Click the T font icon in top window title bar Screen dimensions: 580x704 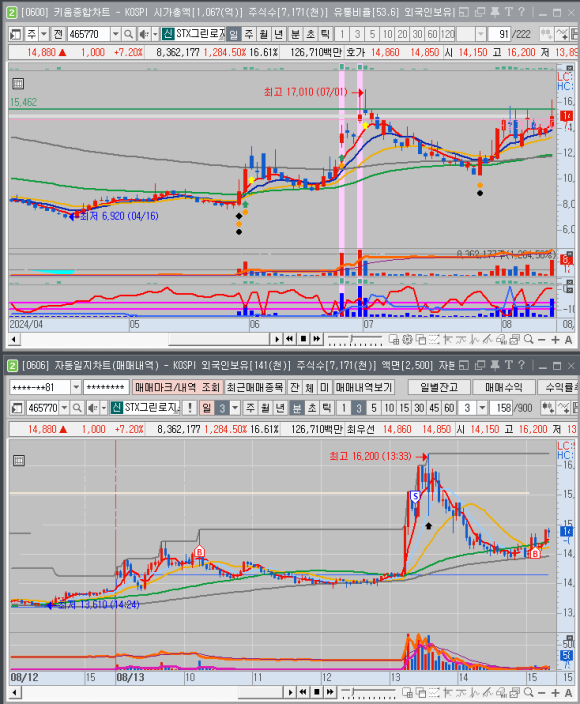pyautogui.click(x=508, y=12)
